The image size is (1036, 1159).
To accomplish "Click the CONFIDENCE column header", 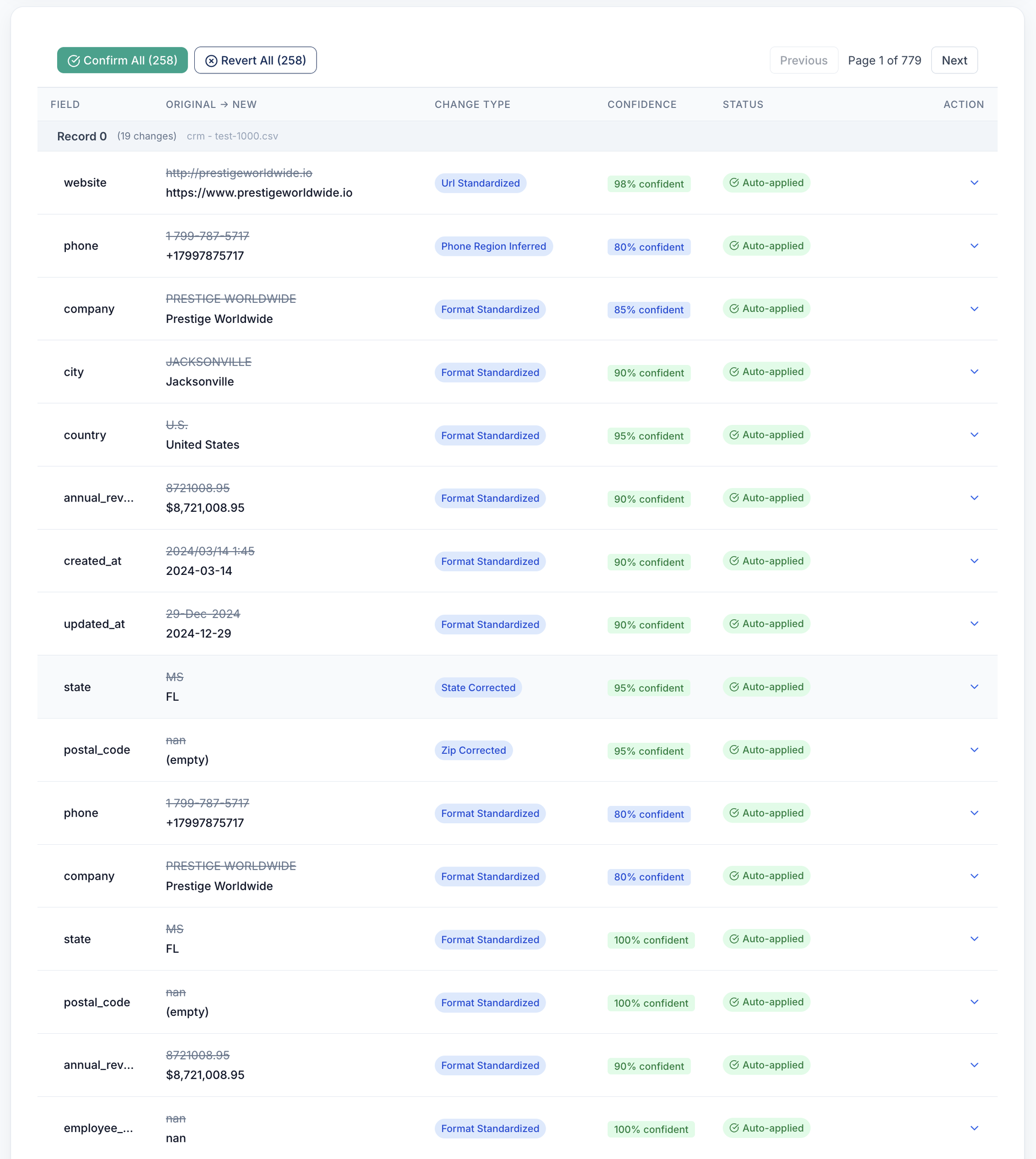I will (642, 104).
